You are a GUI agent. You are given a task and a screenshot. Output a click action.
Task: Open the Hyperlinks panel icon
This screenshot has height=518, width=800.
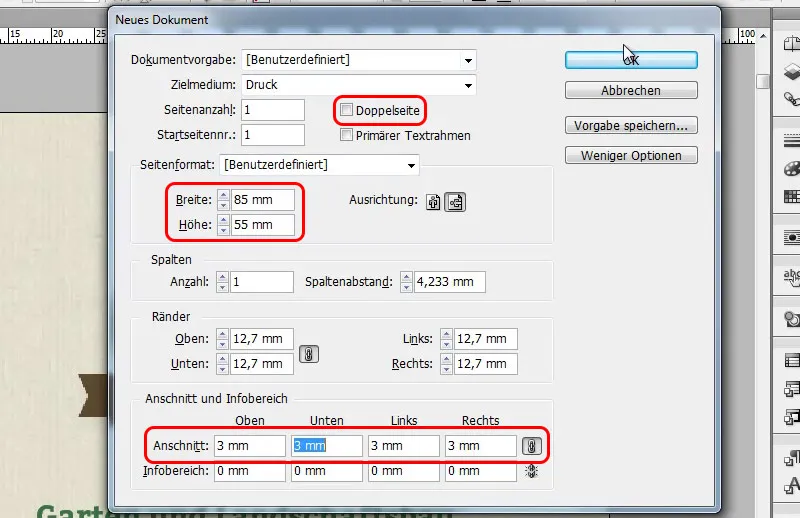tap(791, 277)
